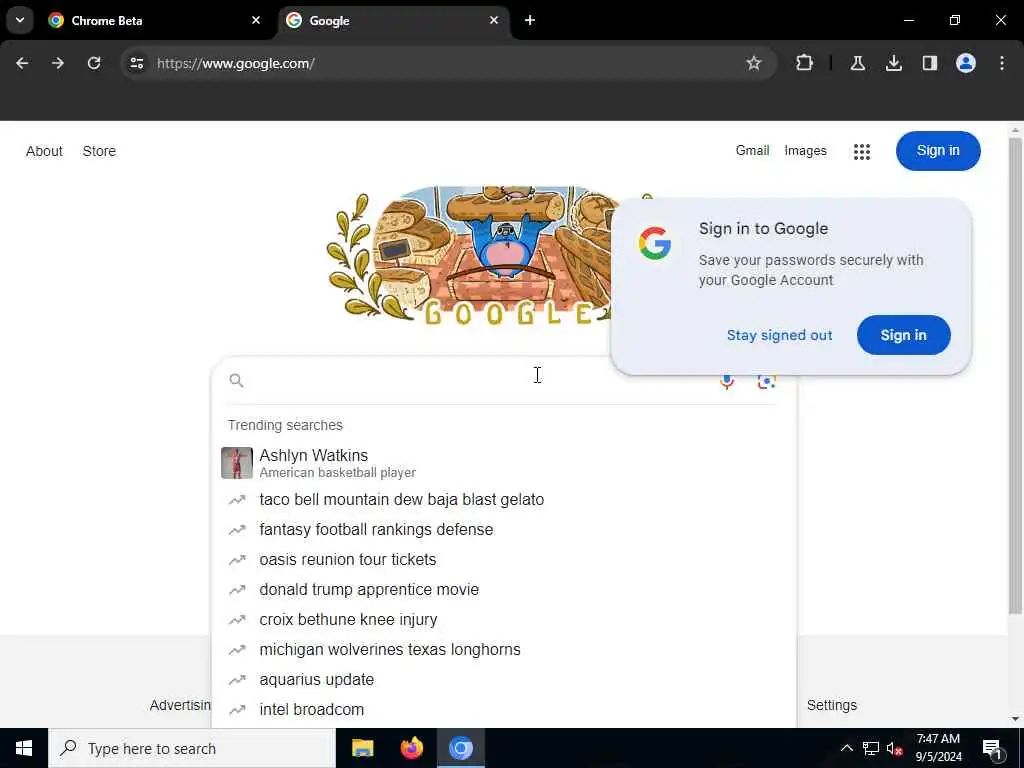
Task: Open the Store link
Action: tap(99, 151)
